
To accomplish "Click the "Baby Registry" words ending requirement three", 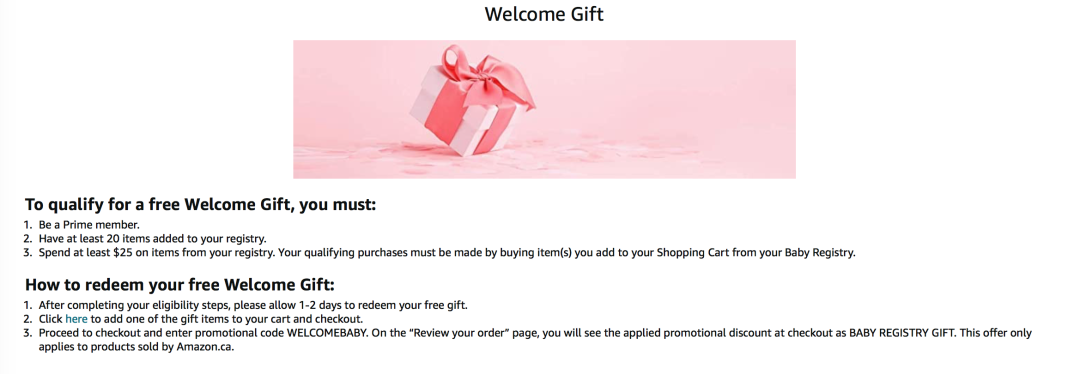I will click(x=819, y=253).
